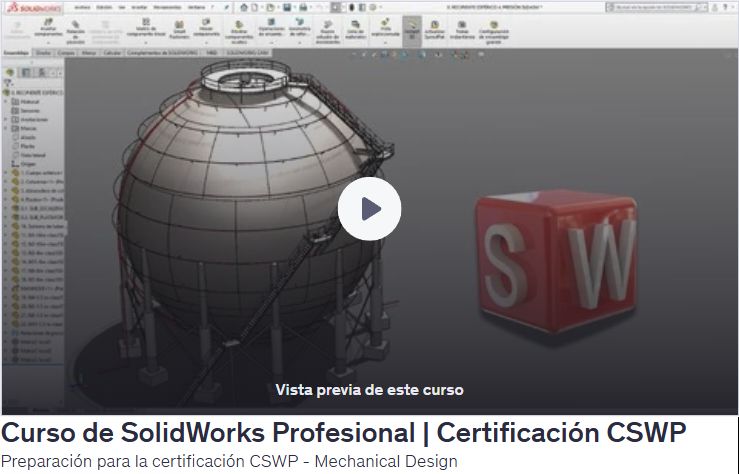Play the course preview video

pos(369,209)
